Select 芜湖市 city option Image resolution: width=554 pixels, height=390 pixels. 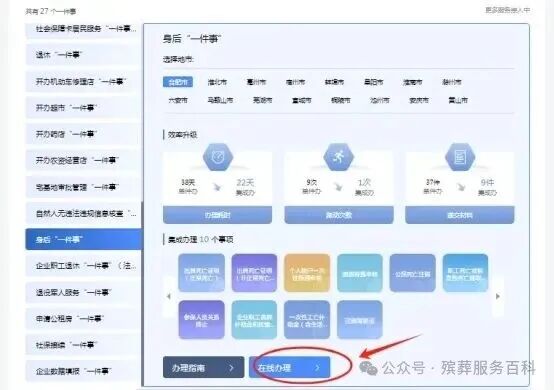click(x=263, y=100)
